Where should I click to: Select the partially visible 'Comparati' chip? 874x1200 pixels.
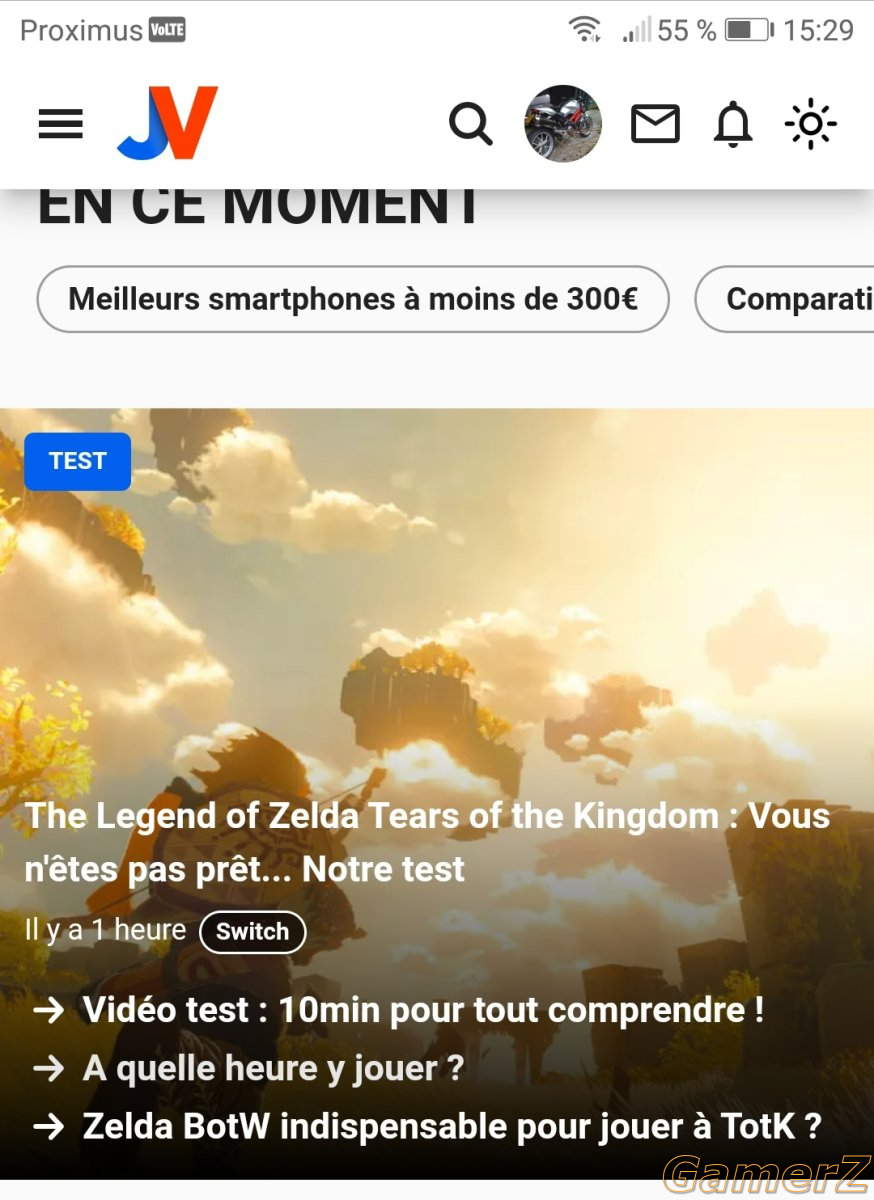click(785, 299)
